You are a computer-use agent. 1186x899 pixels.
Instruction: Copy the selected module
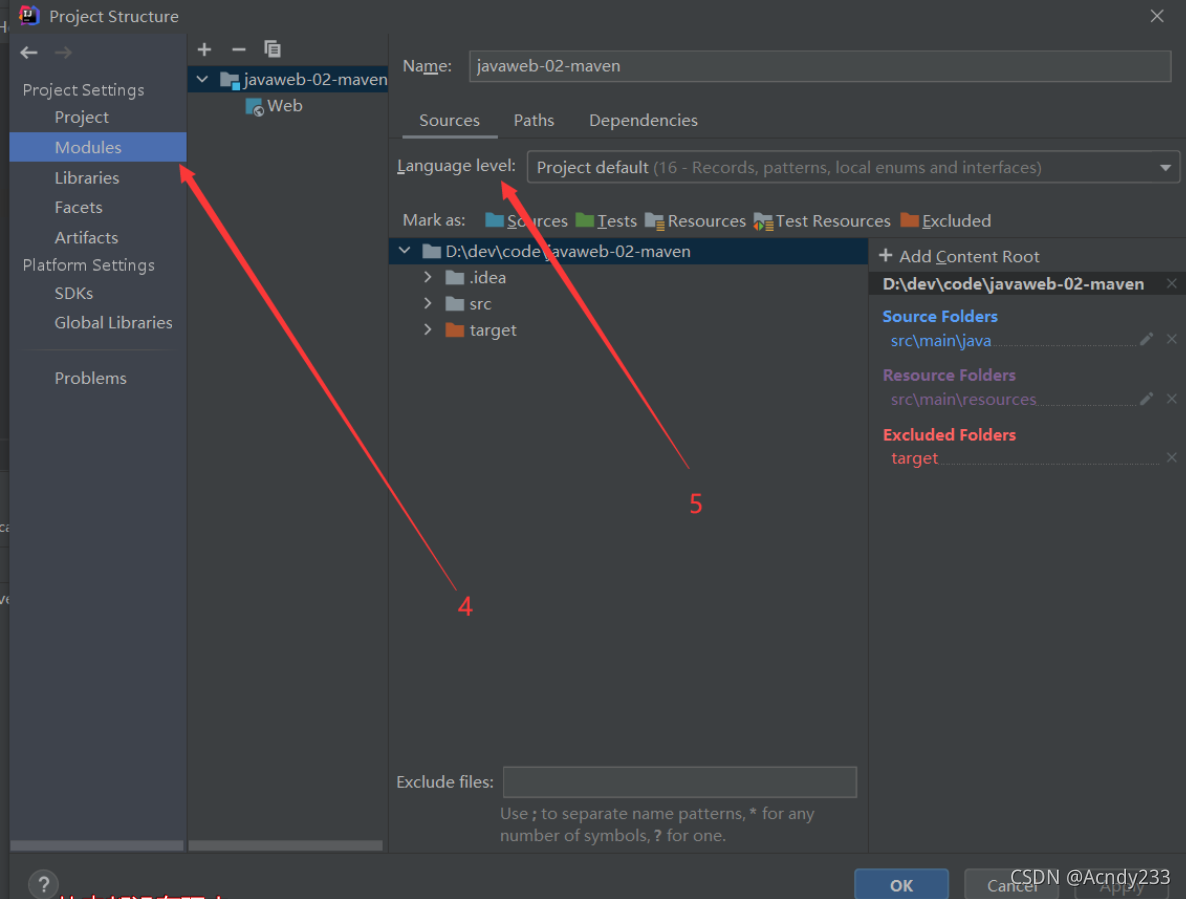tap(272, 50)
